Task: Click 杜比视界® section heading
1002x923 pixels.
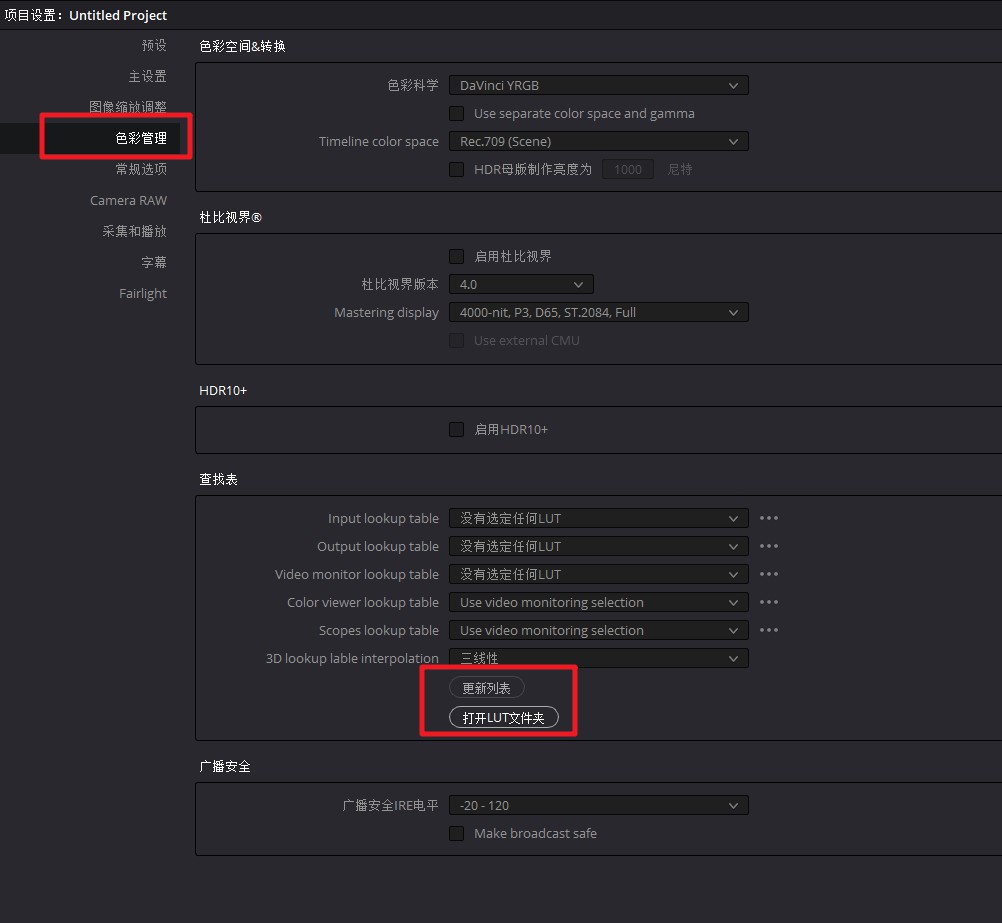Action: point(231,217)
